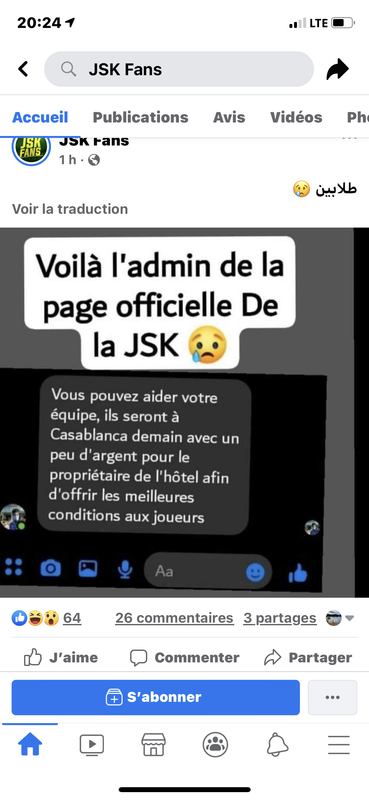Like the post with J'aime

(x=61, y=658)
